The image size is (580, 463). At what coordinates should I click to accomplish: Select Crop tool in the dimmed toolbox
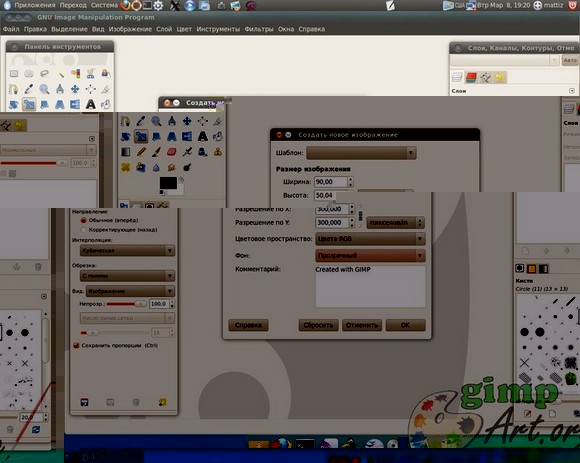point(218,121)
